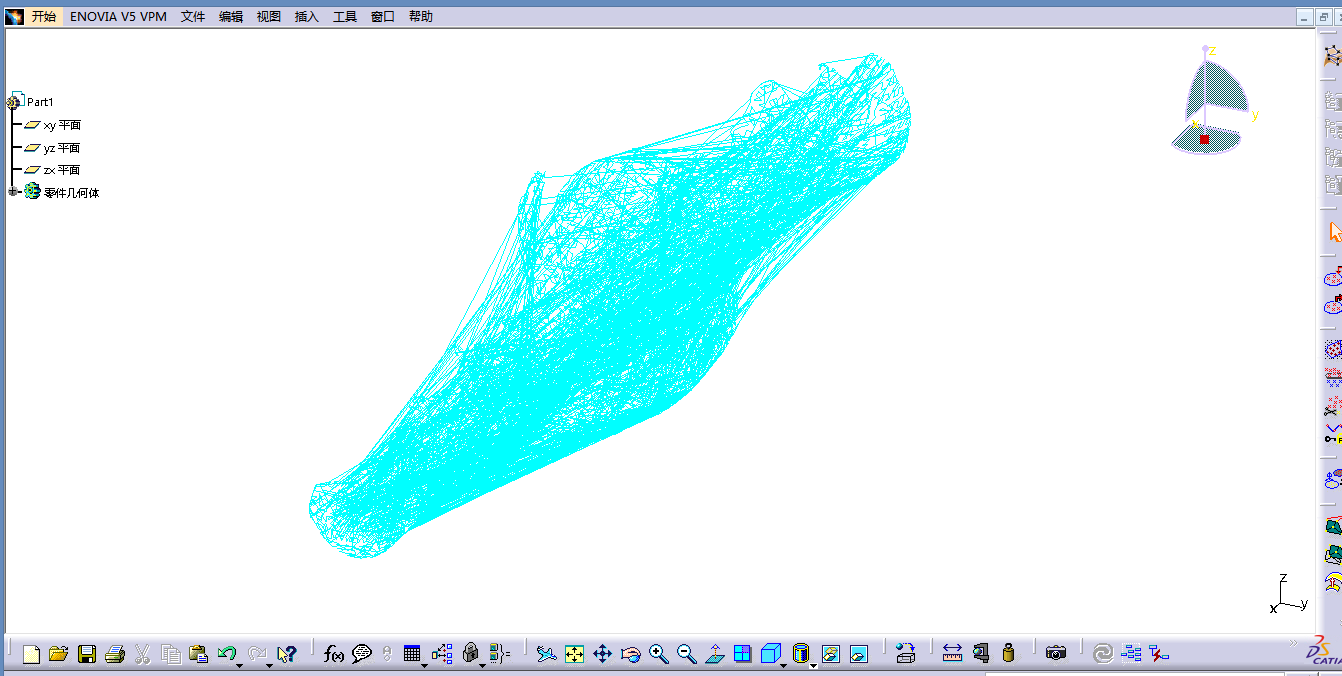
Task: Expand the 零件几何体 tree node
Action: [13, 192]
